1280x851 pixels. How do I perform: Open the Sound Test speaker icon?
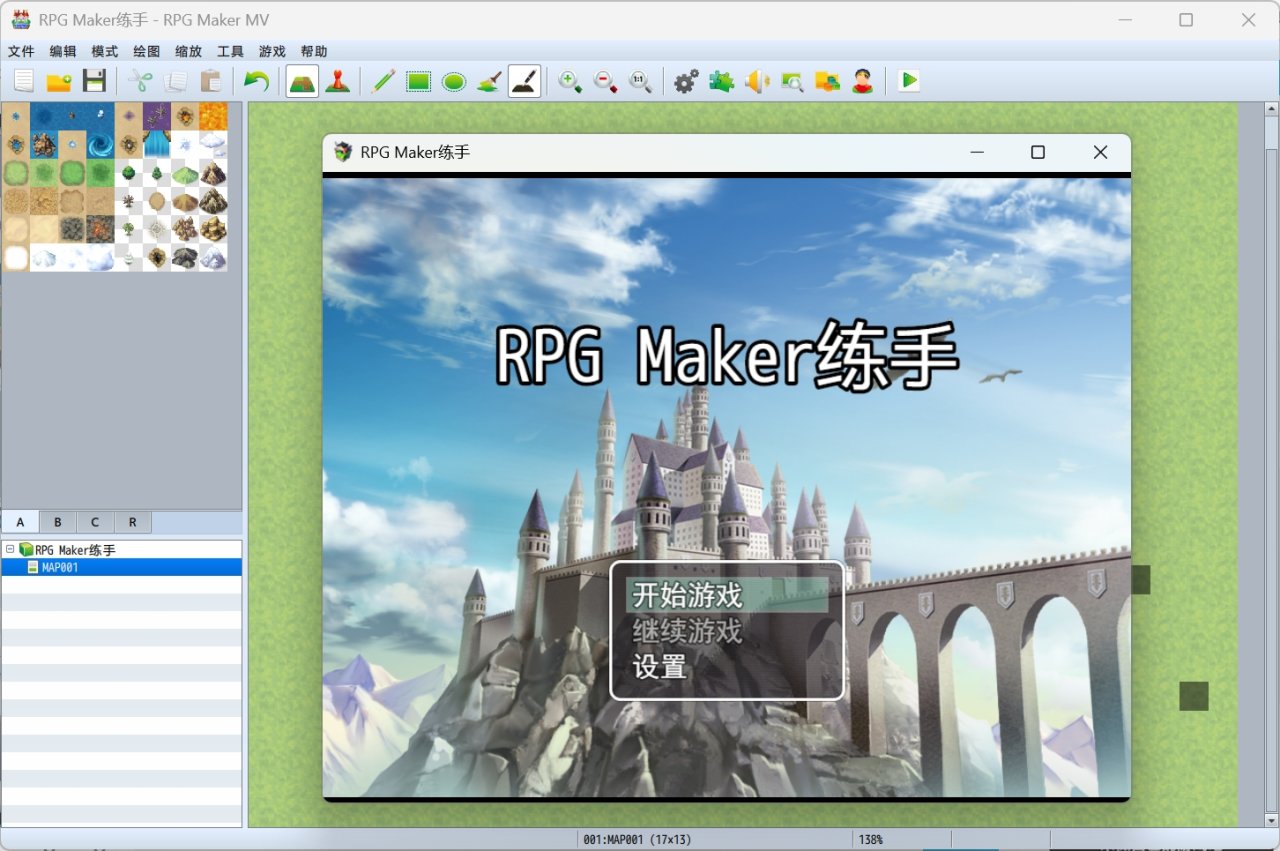[x=757, y=81]
